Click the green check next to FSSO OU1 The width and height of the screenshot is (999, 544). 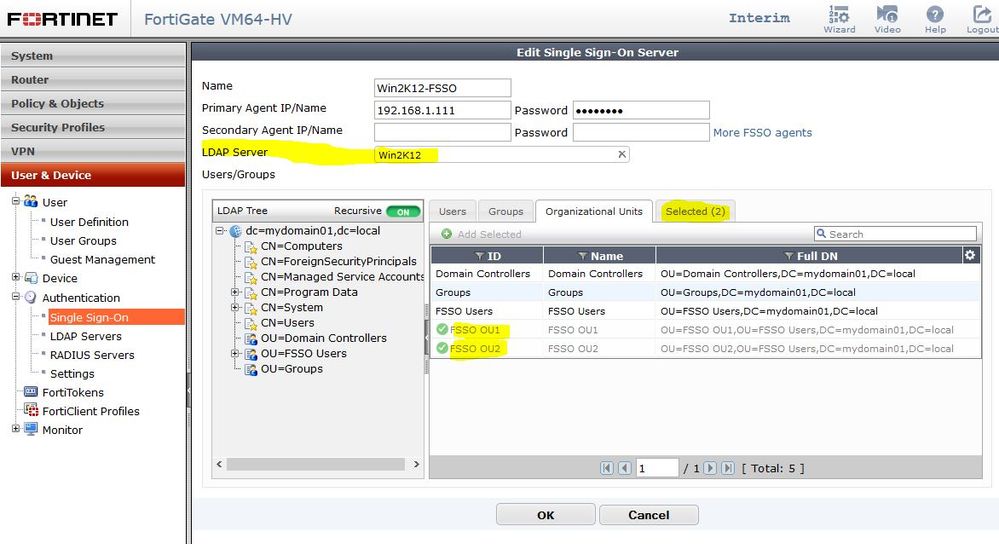pos(442,329)
